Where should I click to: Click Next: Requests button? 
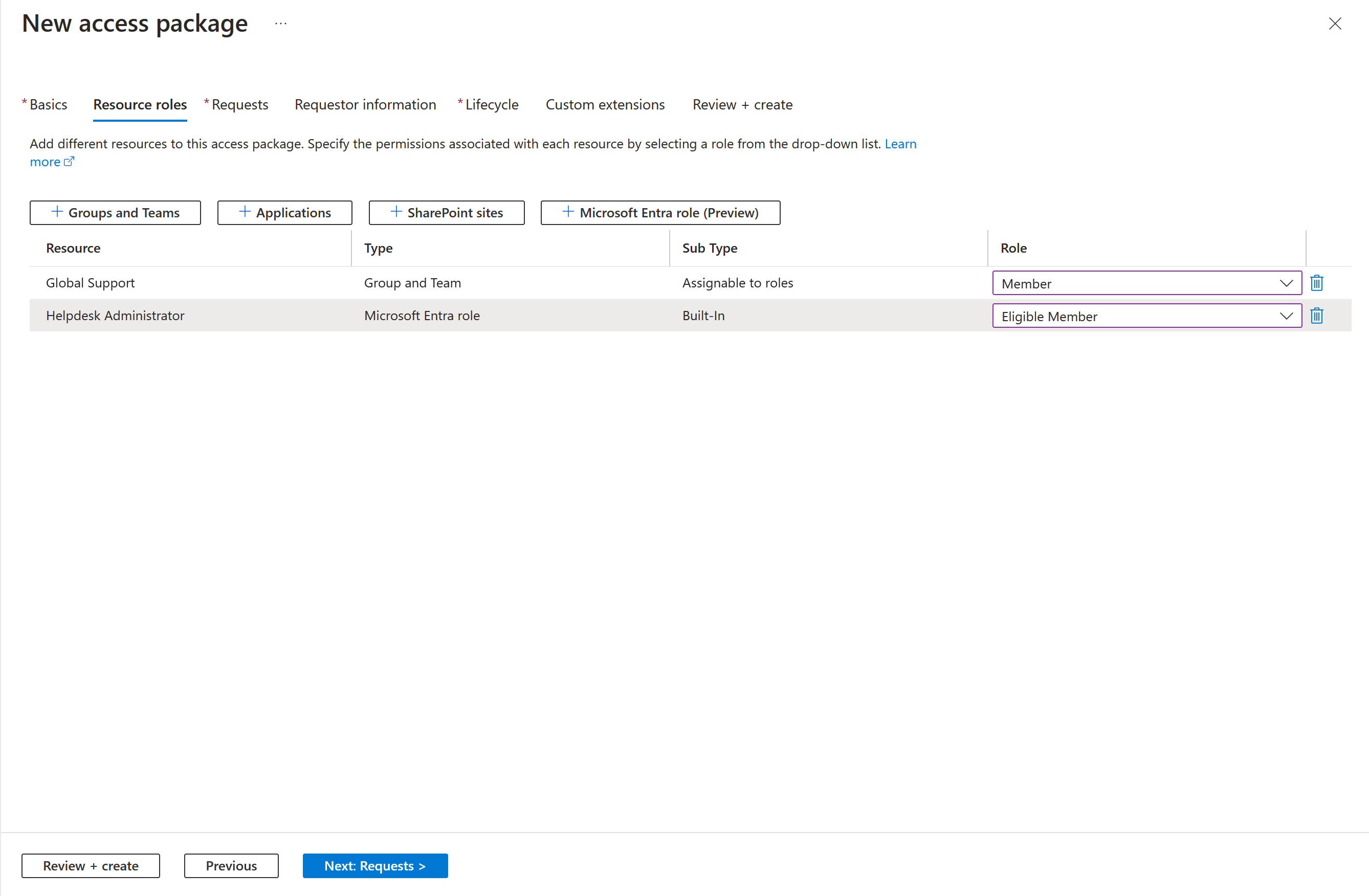(376, 865)
